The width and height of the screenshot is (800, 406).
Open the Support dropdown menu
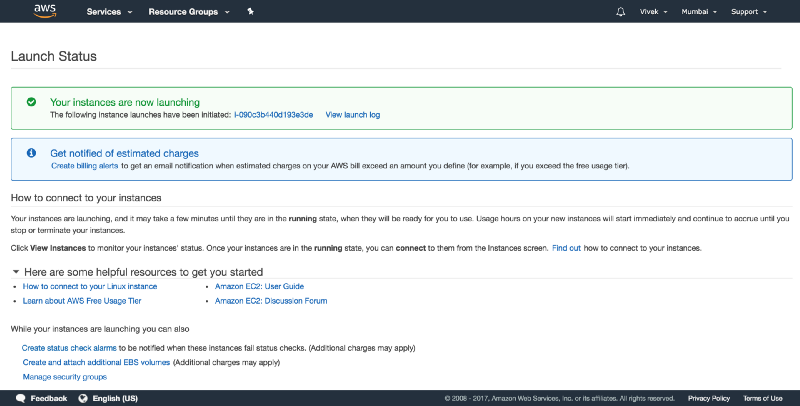(x=748, y=12)
